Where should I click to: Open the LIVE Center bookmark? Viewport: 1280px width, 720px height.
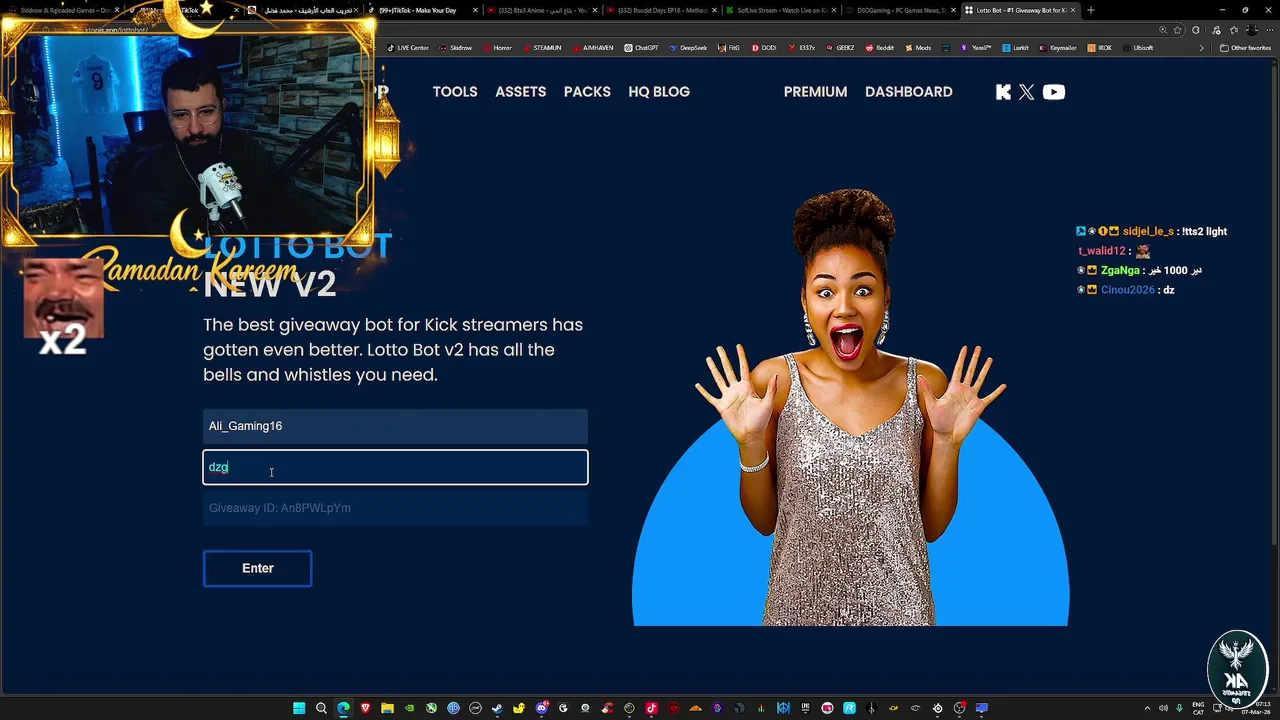(x=407, y=48)
